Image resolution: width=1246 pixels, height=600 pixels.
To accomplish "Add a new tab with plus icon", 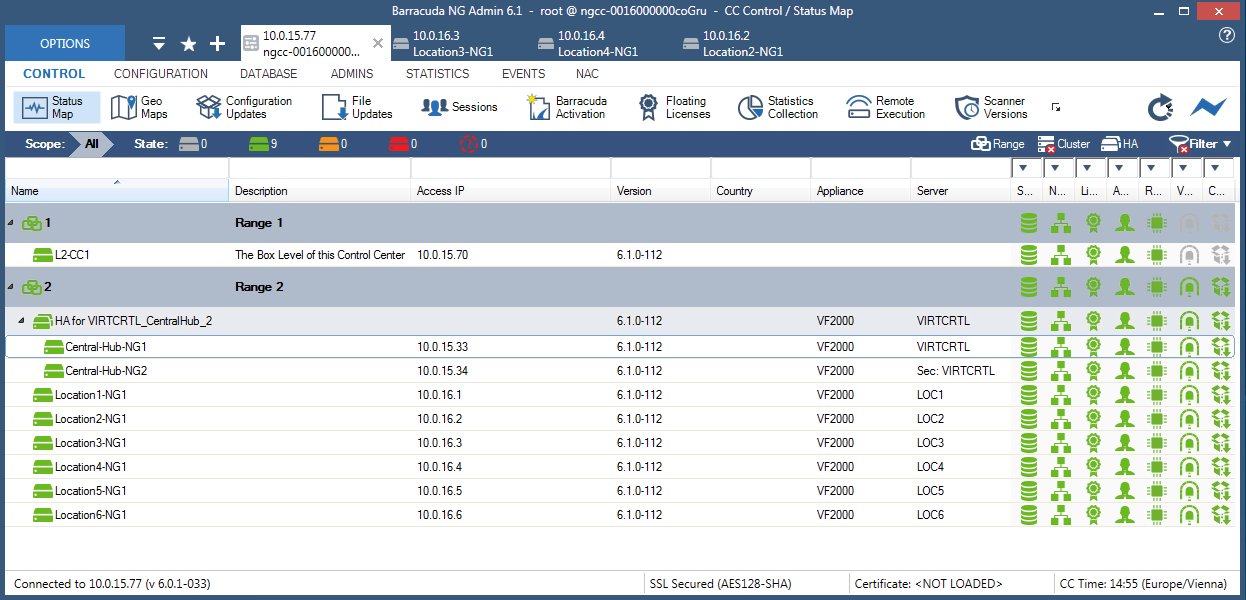I will tap(217, 44).
